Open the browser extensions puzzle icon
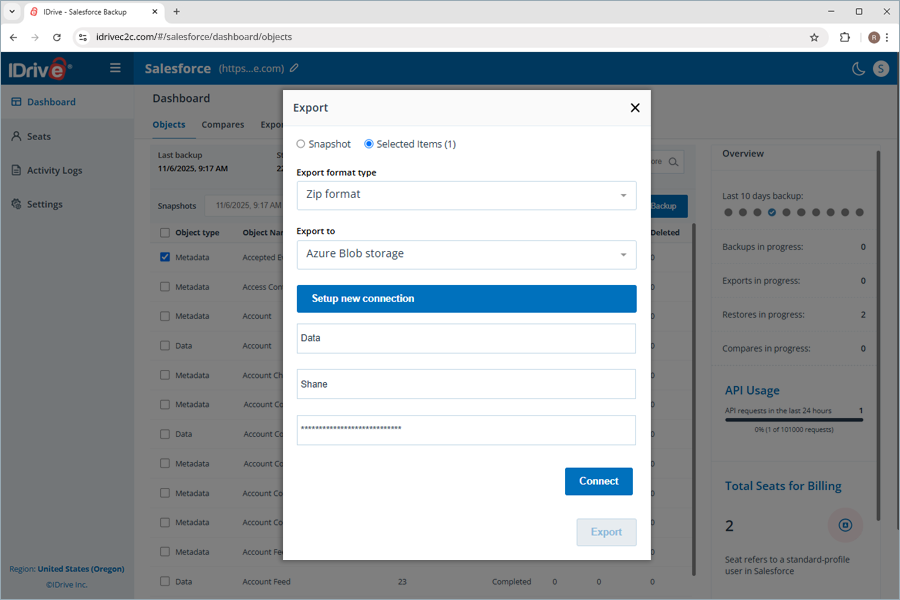This screenshot has width=900, height=600. point(844,37)
